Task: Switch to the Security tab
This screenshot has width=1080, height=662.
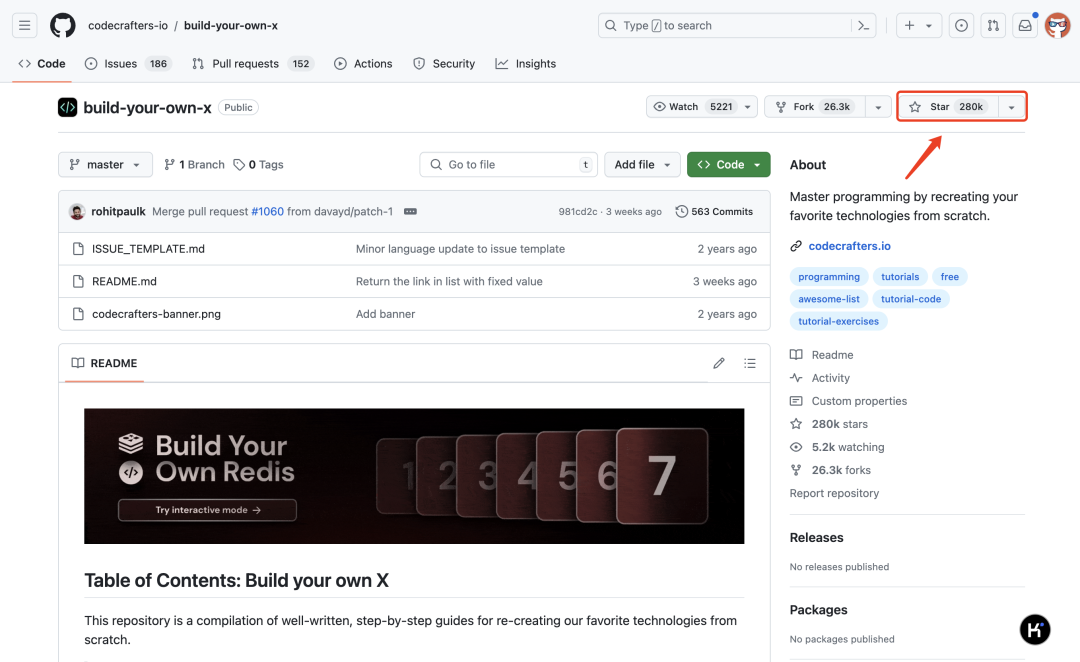Action: pyautogui.click(x=444, y=63)
